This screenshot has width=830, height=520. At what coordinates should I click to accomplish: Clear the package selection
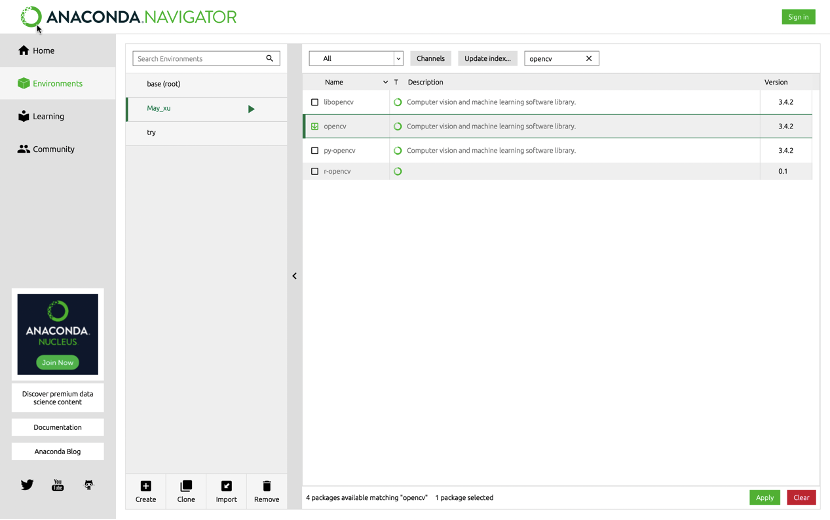click(801, 498)
